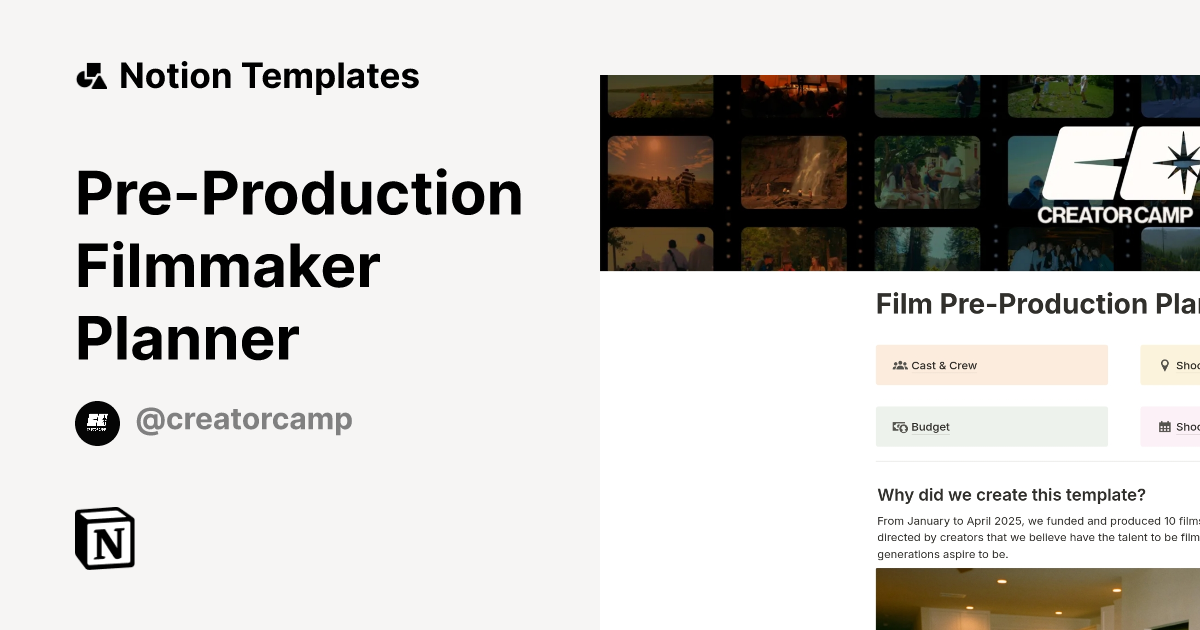The width and height of the screenshot is (1200, 630).
Task: Click the waterfall film strip thumbnail
Action: click(793, 172)
